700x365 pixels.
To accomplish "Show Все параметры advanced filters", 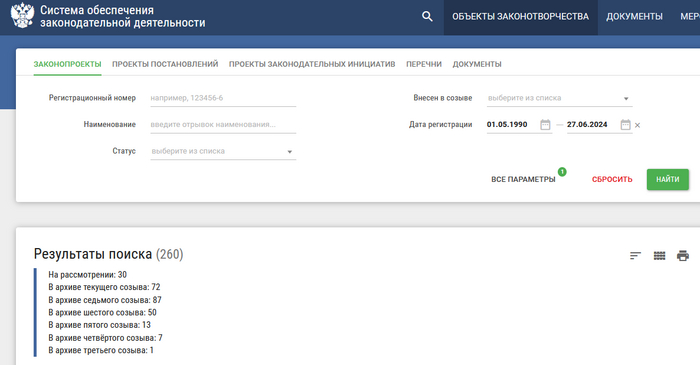I will (x=523, y=179).
